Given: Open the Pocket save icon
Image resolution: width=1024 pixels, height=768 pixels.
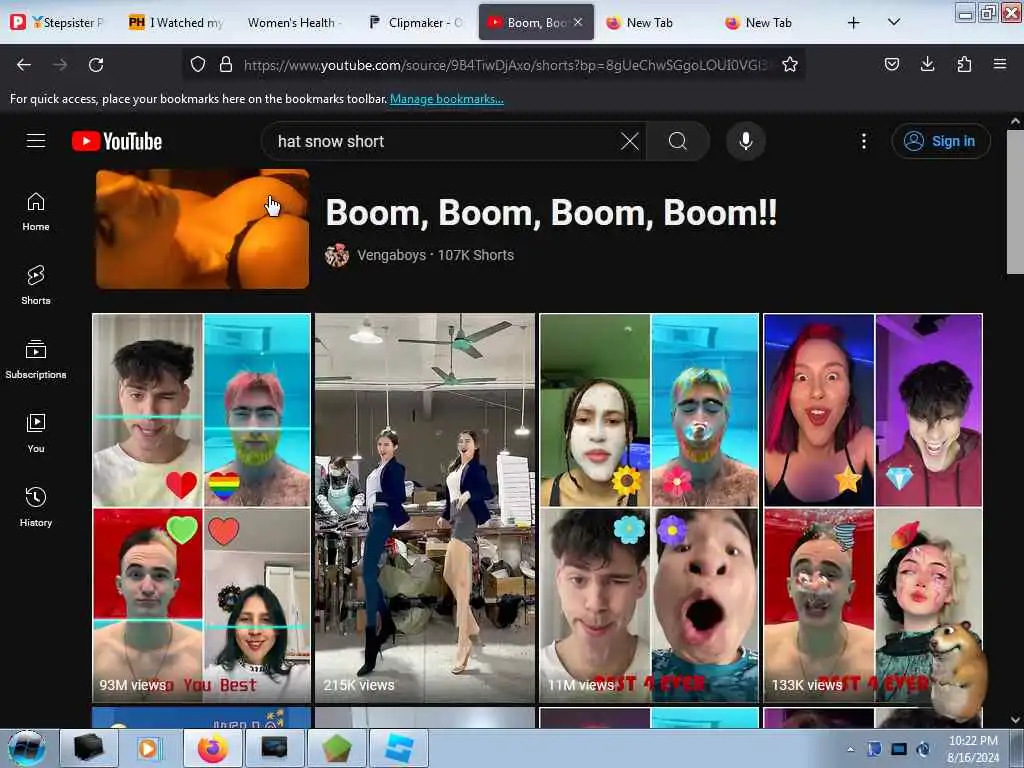Looking at the screenshot, I should coord(891,64).
